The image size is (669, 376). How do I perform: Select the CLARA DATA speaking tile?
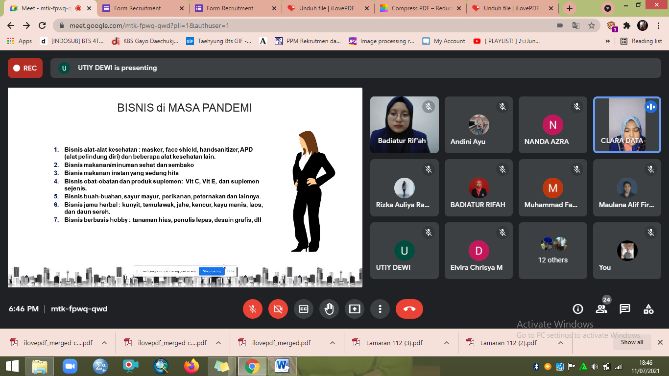pos(627,125)
